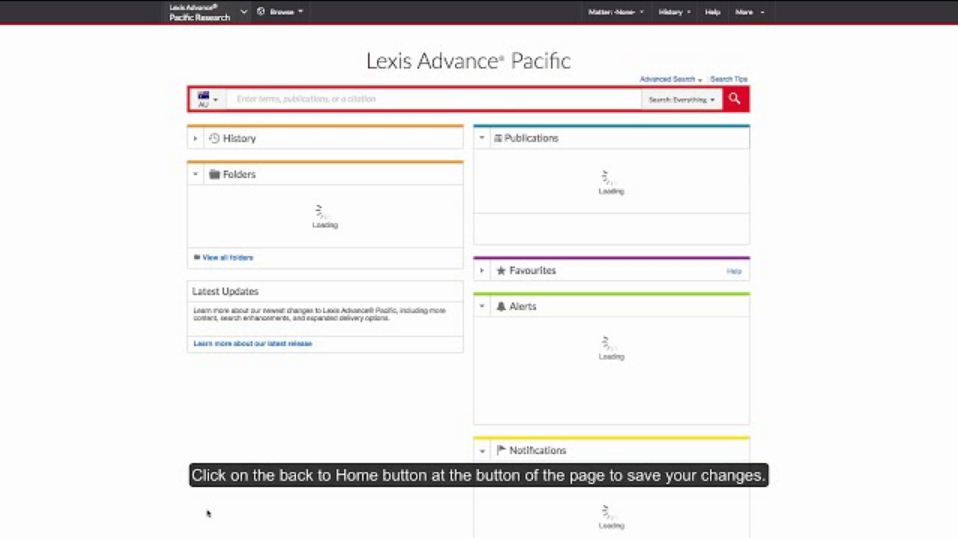Viewport: 958px width, 538px height.
Task: Open the Advanced Search dropdown link
Action: tap(670, 79)
